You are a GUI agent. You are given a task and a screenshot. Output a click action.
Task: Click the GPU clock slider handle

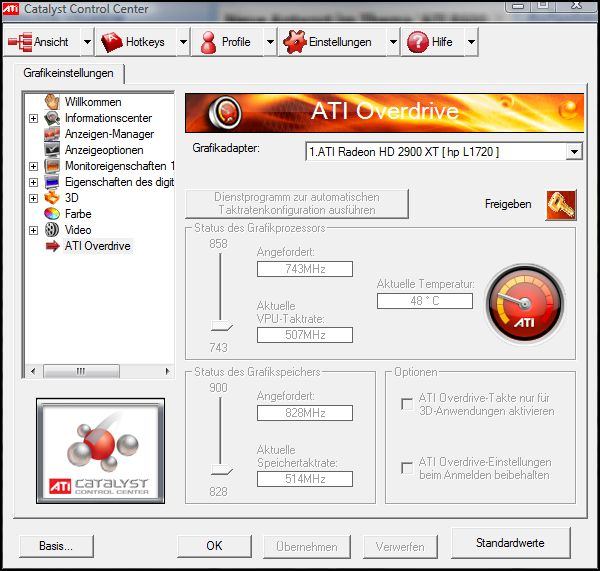222,326
